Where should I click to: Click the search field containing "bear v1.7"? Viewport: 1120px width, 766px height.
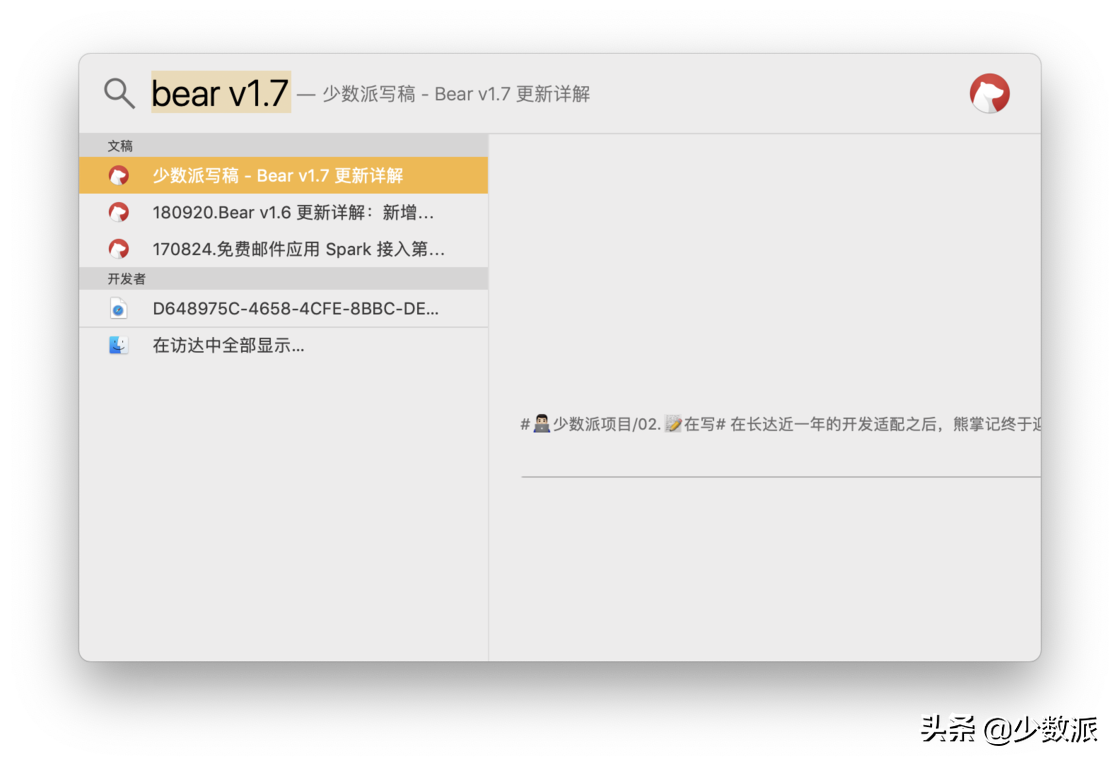(x=221, y=93)
